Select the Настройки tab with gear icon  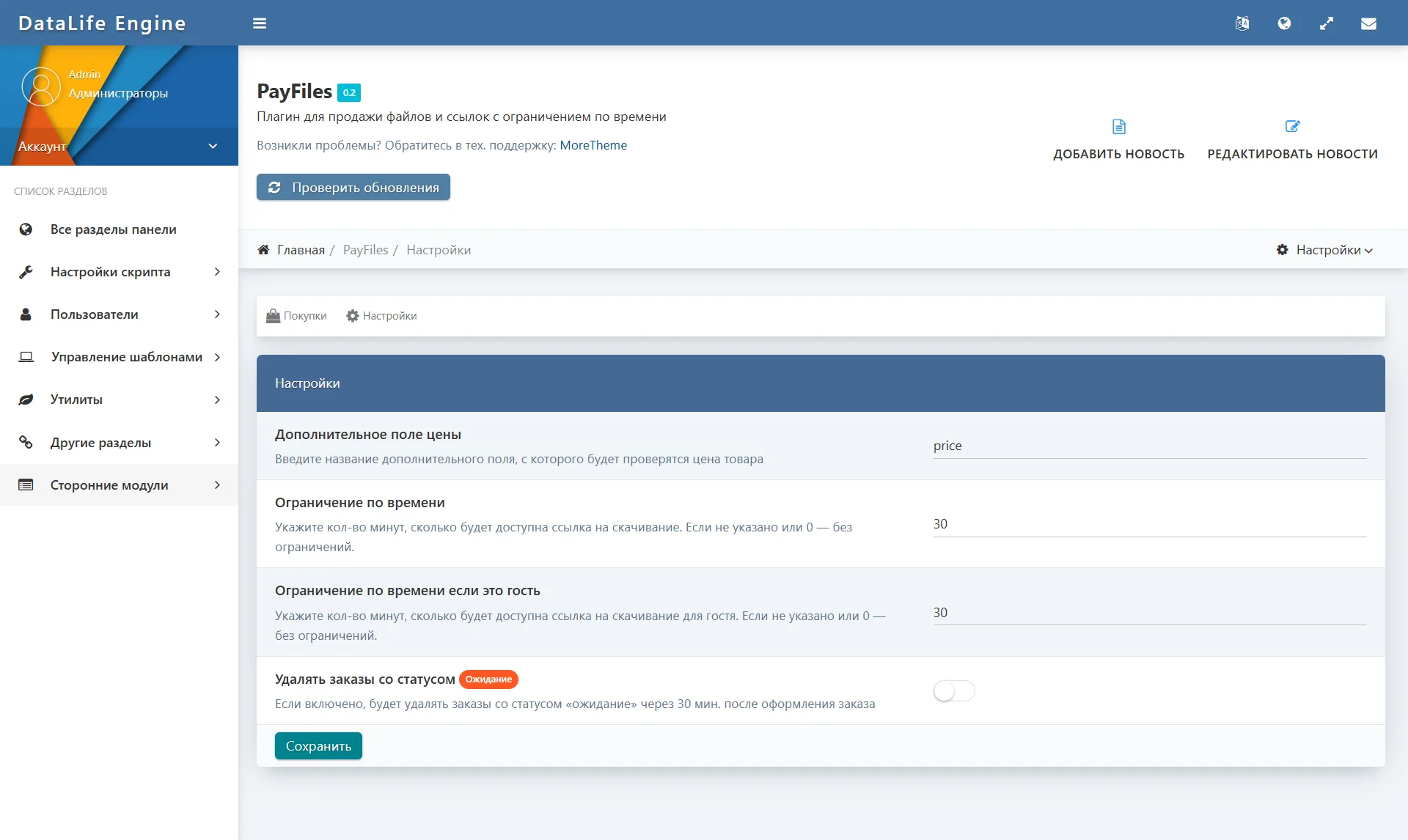(381, 316)
